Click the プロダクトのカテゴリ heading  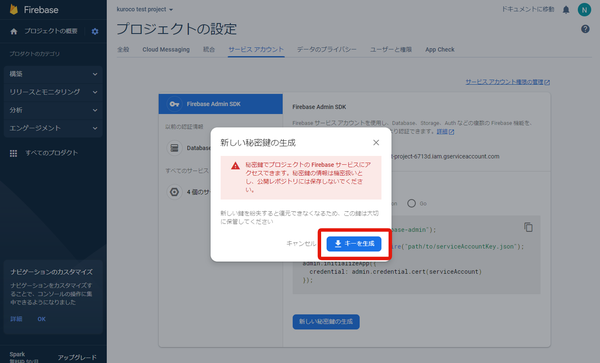click(x=34, y=54)
